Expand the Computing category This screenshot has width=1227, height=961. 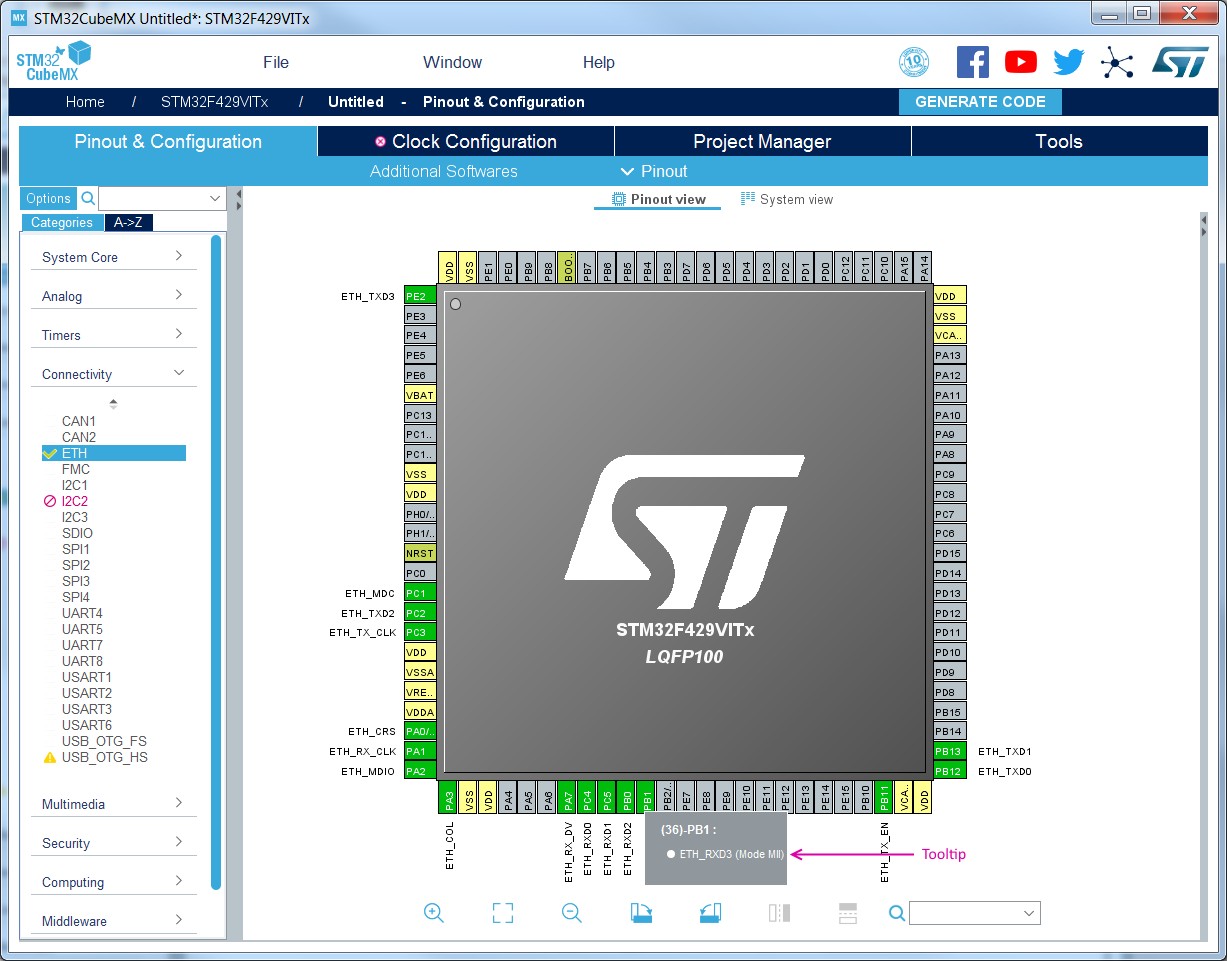(x=113, y=882)
